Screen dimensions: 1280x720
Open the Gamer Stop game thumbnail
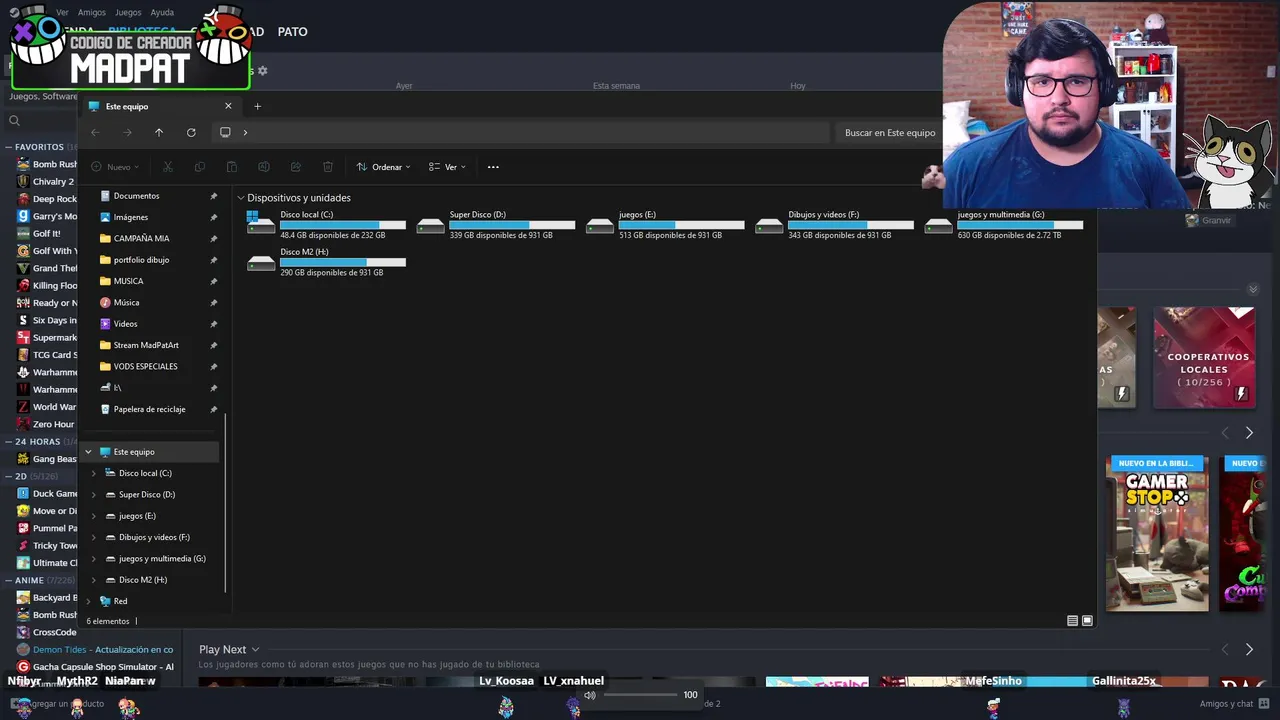(x=1157, y=534)
